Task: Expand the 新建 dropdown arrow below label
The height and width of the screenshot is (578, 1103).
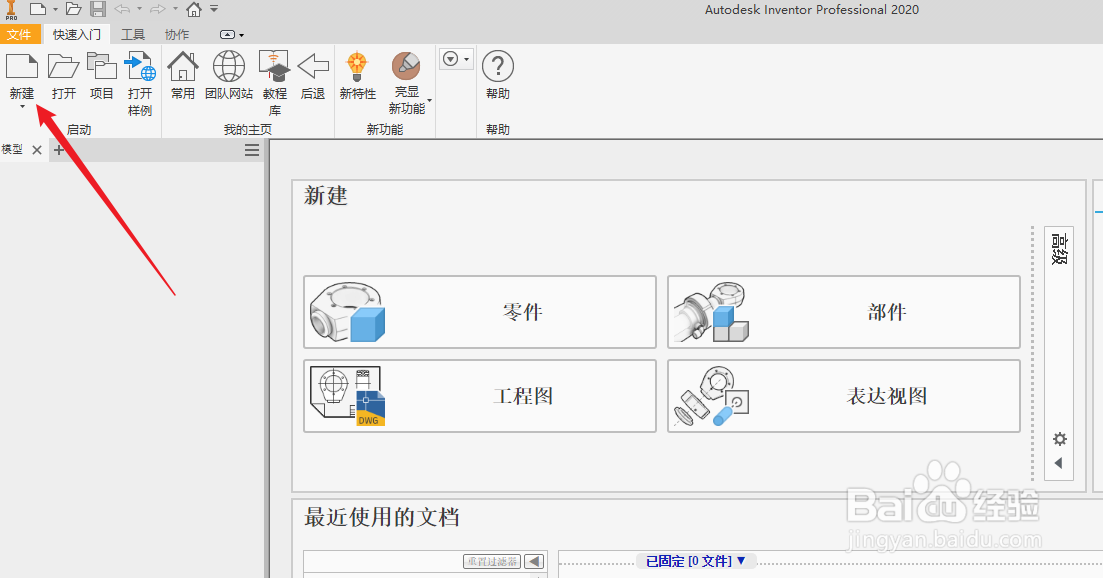Action: pyautogui.click(x=23, y=107)
